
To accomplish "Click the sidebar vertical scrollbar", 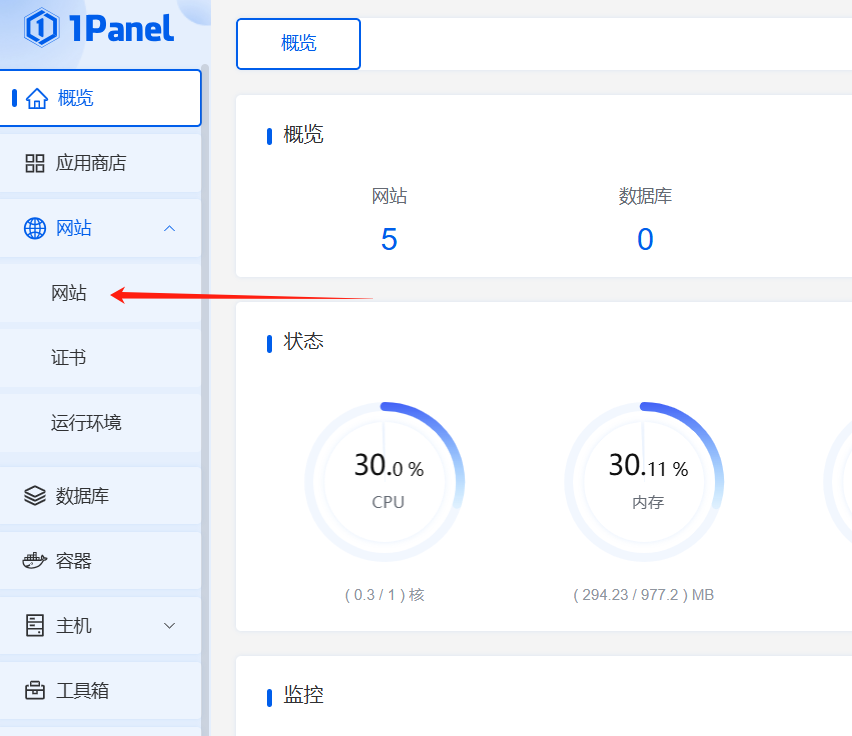I will 205,400.
